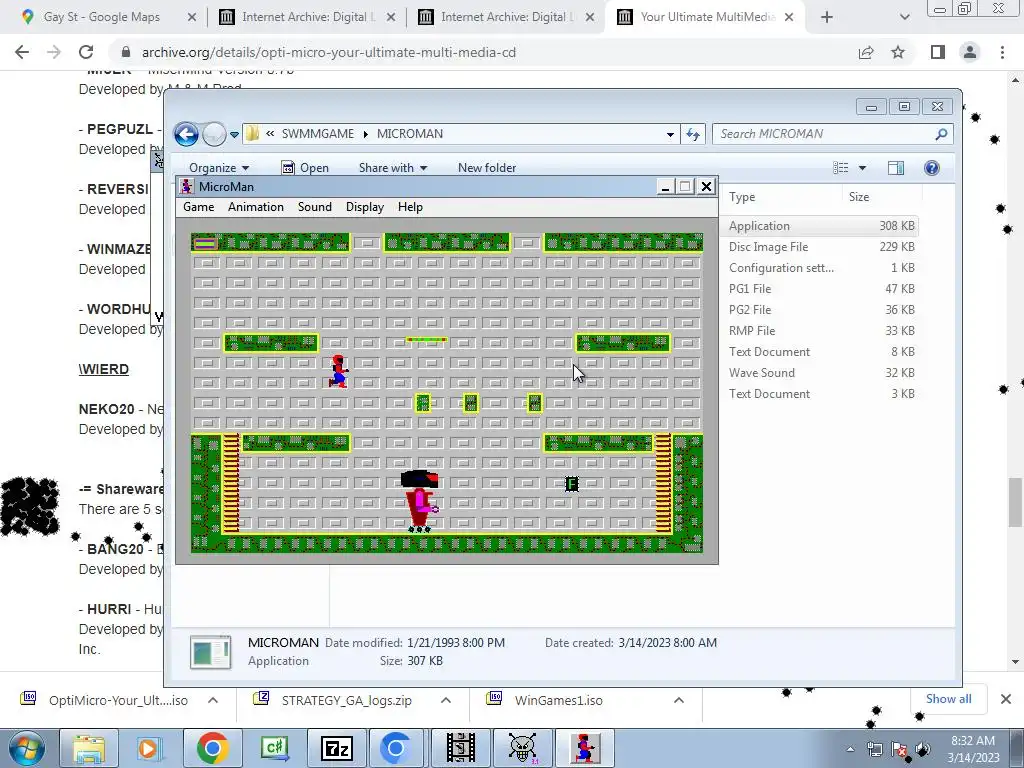Click the share page icon in address bar
The image size is (1024, 768).
(x=866, y=52)
